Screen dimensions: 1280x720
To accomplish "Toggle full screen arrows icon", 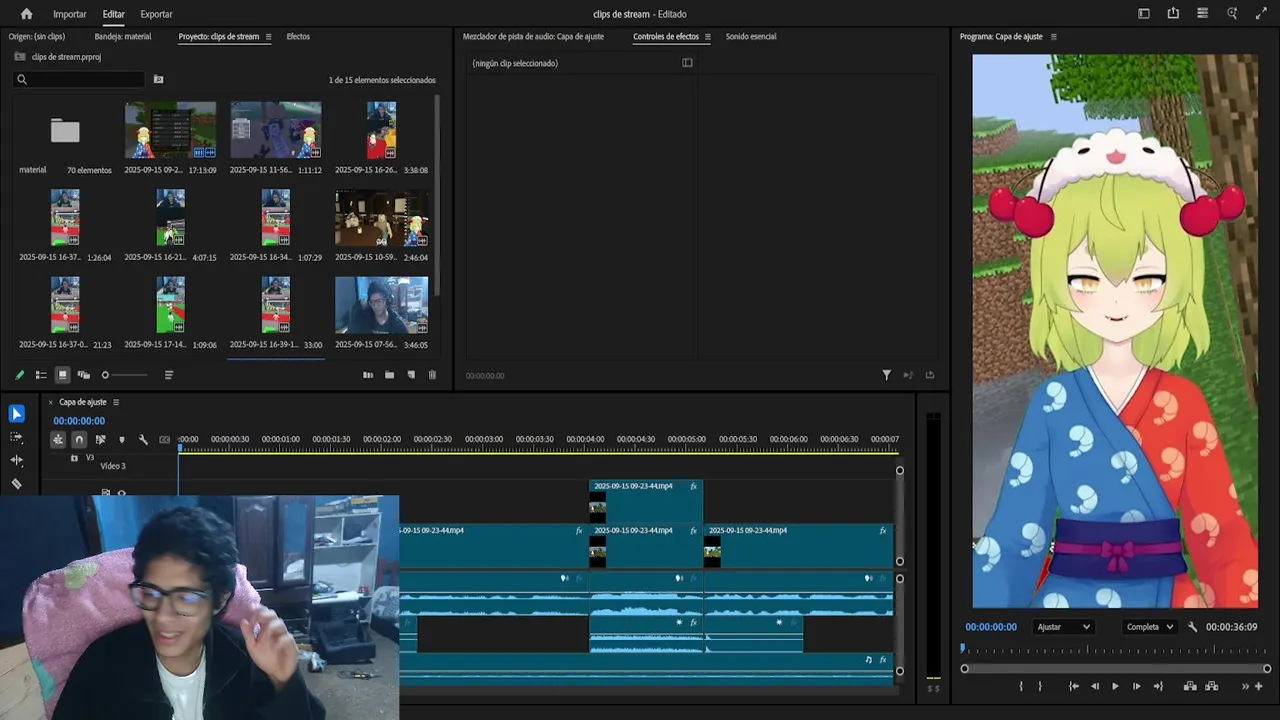I will coord(1260,14).
